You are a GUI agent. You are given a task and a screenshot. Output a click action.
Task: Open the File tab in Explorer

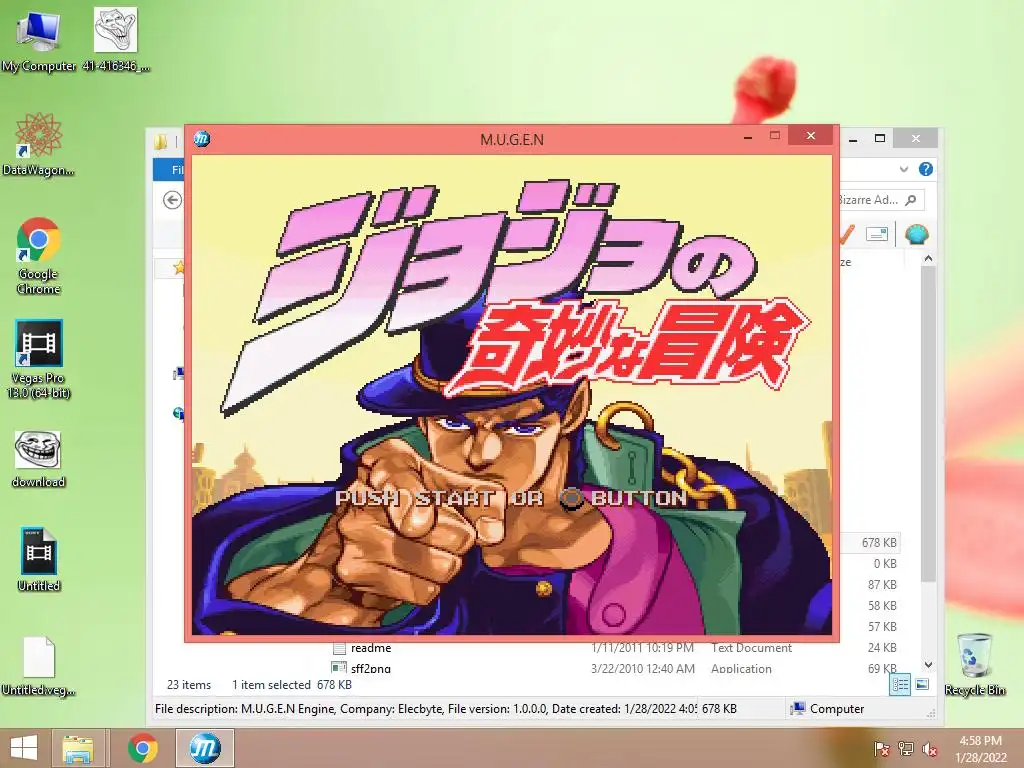tap(169, 170)
